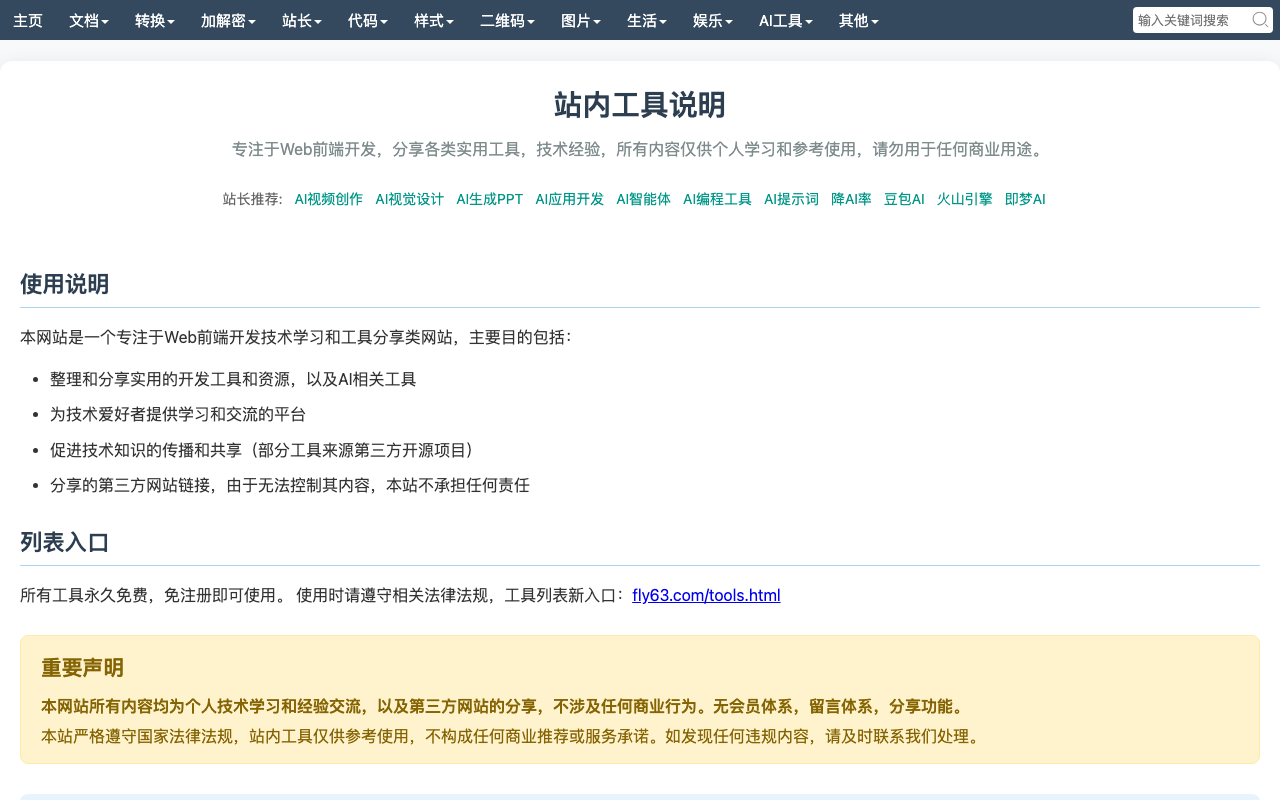Open the 豆包AI recommended link
This screenshot has width=1280, height=800.
tap(904, 199)
